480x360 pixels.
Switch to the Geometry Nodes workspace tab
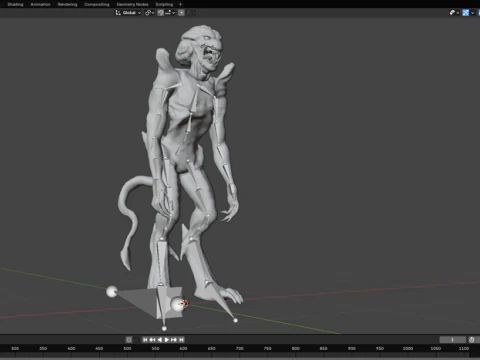[x=132, y=4]
